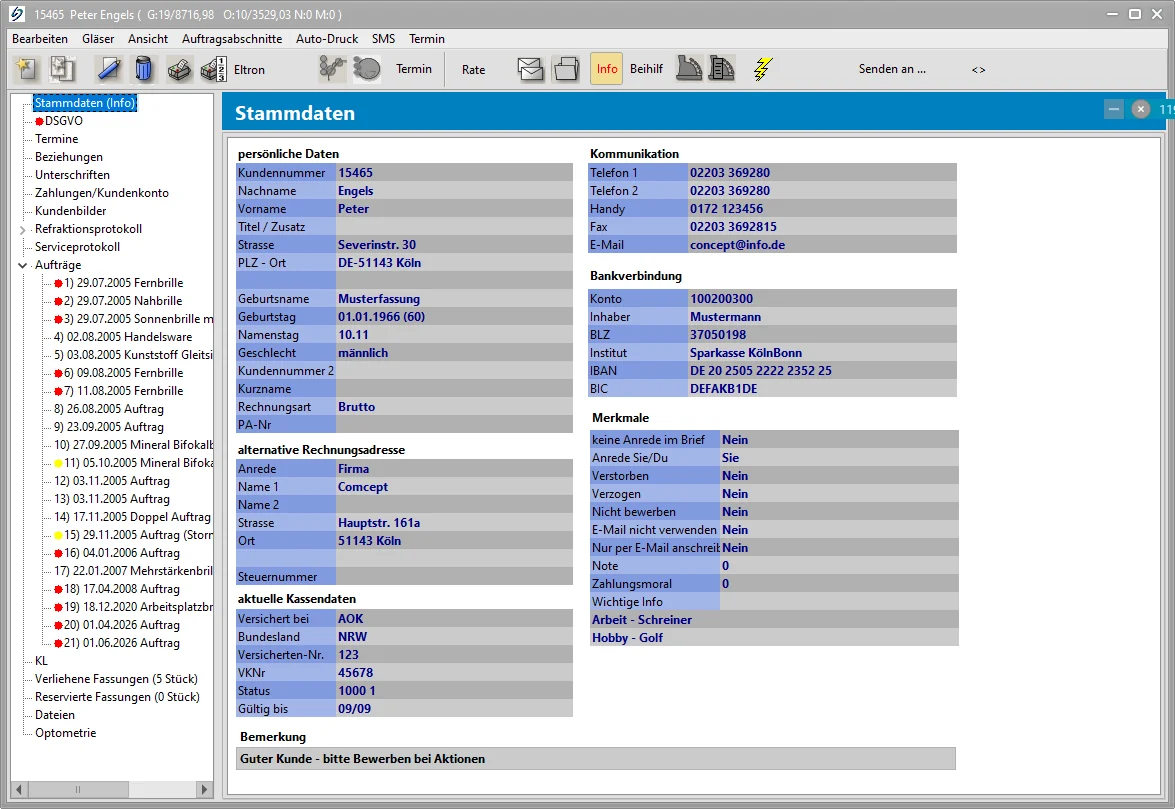Select the DSGVO tree item
This screenshot has height=809, width=1175.
[64, 121]
